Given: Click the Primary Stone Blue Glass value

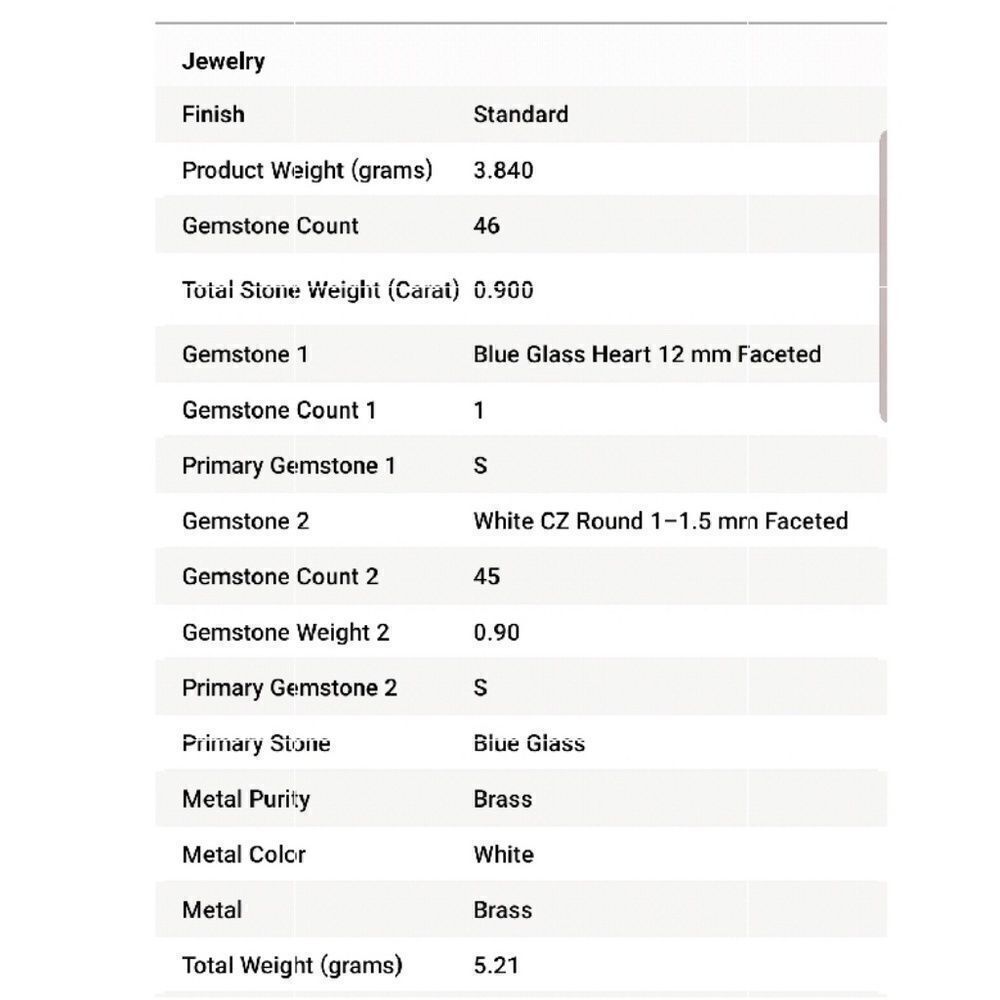Looking at the screenshot, I should coord(529,744).
